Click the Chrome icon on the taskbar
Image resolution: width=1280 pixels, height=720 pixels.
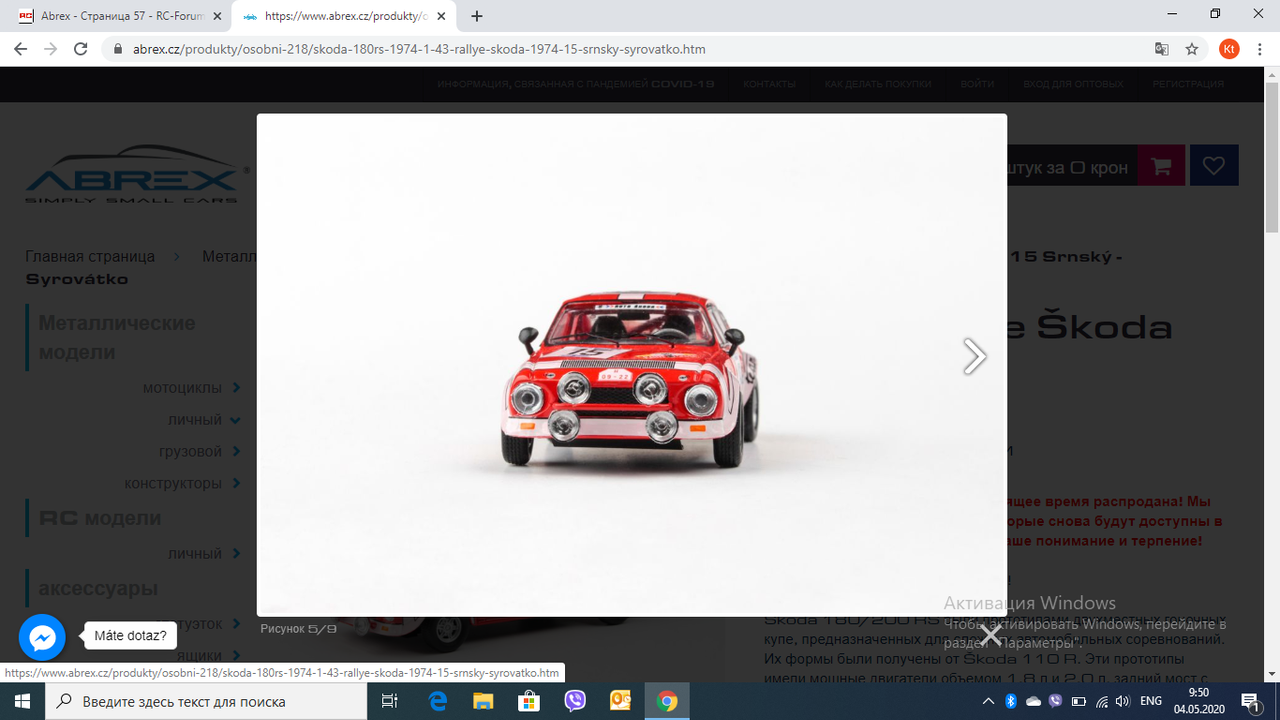[x=667, y=701]
